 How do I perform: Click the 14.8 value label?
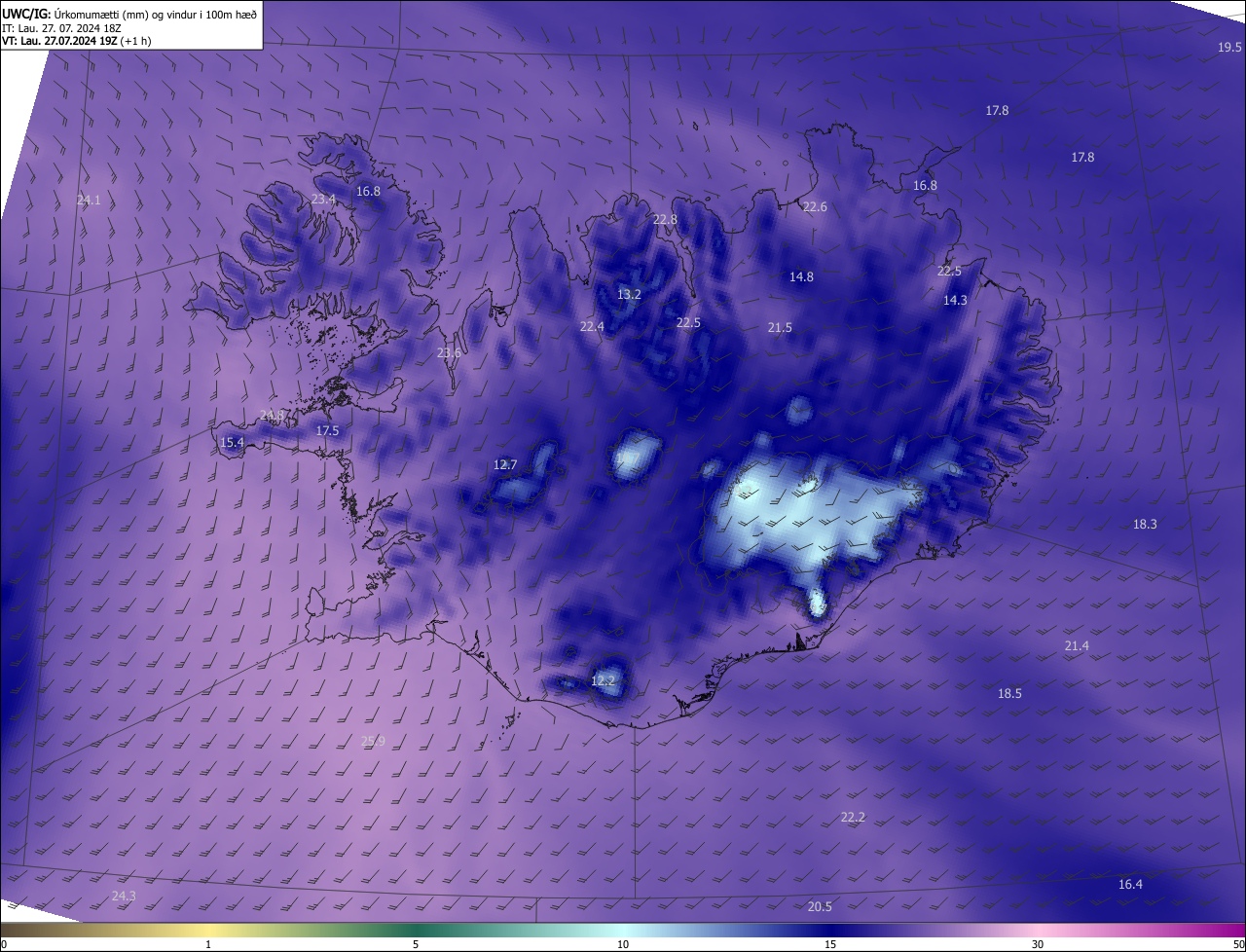(x=801, y=277)
